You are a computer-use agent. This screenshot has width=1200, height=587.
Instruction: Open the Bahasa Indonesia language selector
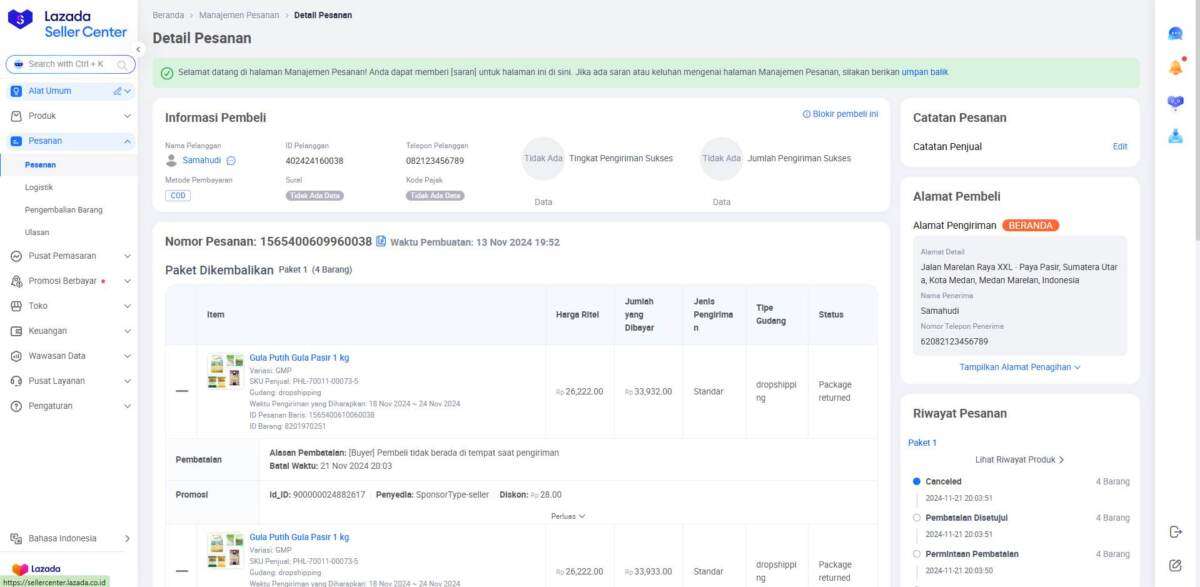click(x=68, y=538)
